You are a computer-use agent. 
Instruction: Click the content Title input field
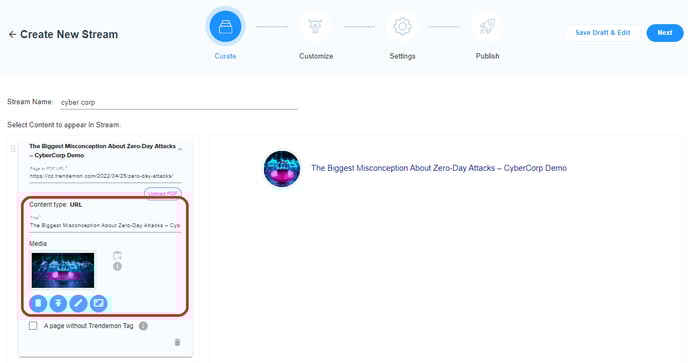point(105,225)
